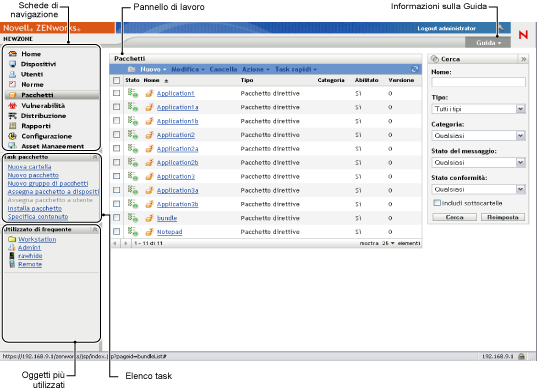
Task: Click the red Novell N logo
Action: (523, 35)
